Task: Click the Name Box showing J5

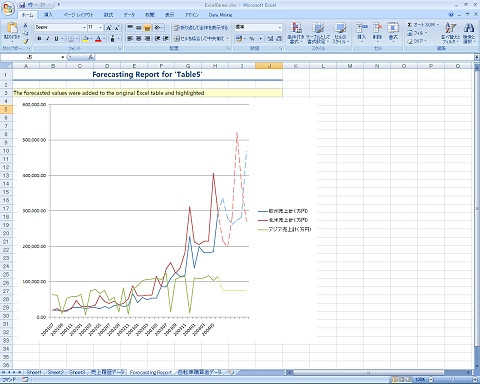Action: [x=30, y=57]
